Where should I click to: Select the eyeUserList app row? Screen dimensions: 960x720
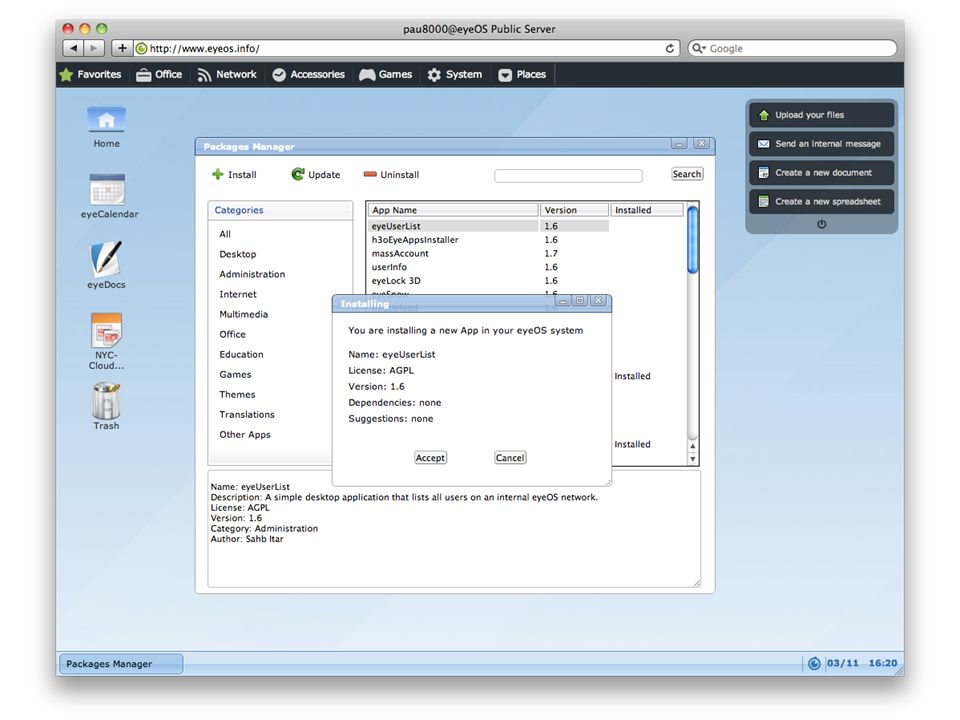(489, 226)
